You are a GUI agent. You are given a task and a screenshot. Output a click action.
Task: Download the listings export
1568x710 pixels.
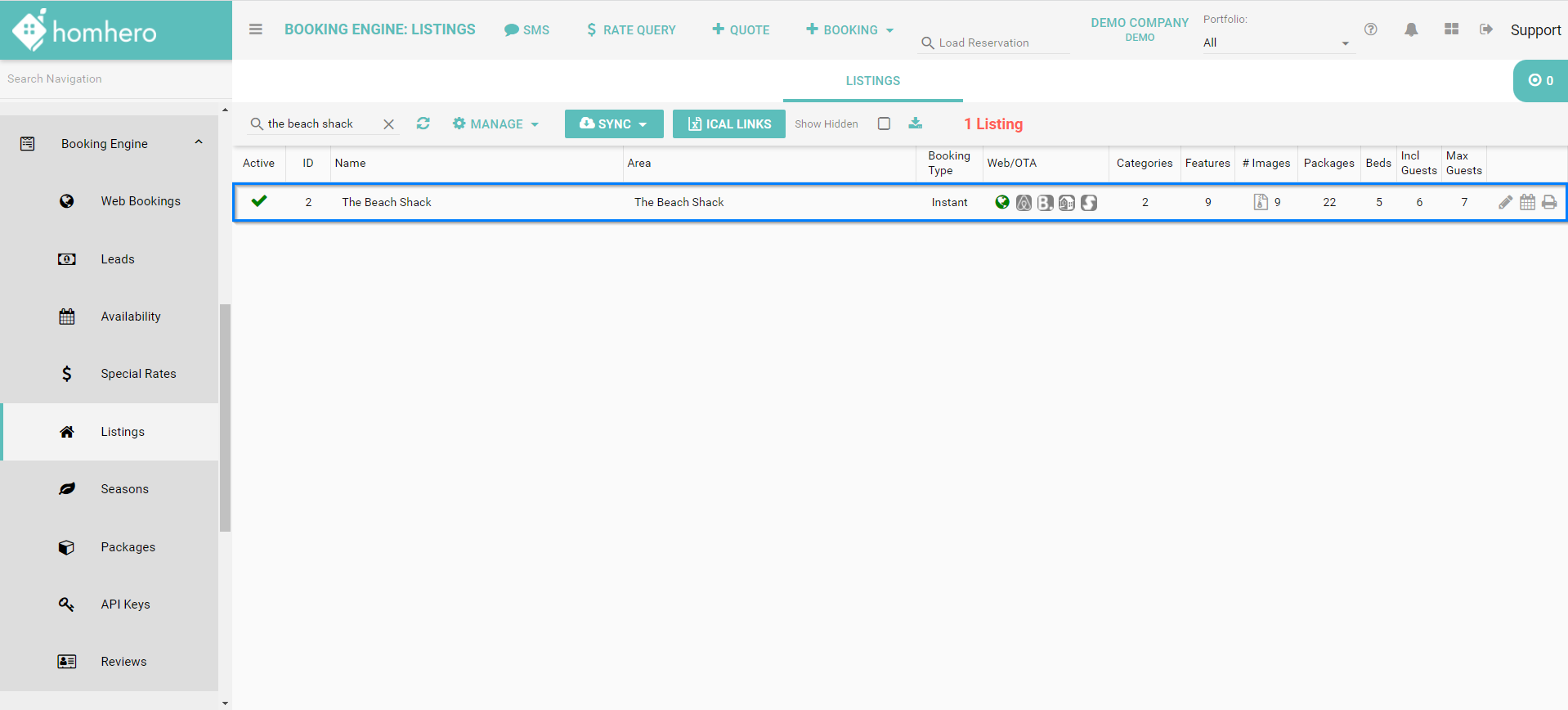pyautogui.click(x=916, y=124)
